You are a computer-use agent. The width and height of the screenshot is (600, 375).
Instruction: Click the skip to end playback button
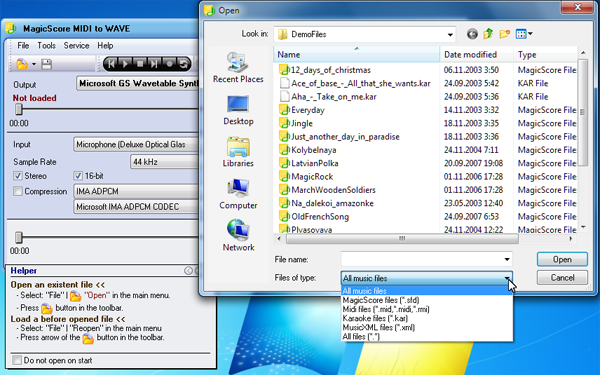point(154,64)
